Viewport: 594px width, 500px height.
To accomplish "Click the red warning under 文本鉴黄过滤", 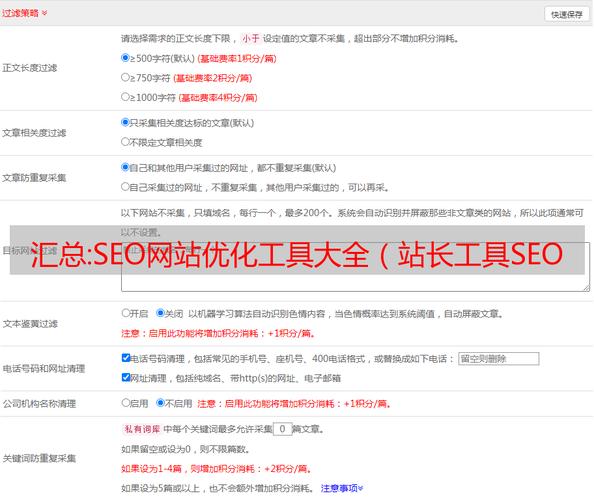I will pyautogui.click(x=218, y=333).
